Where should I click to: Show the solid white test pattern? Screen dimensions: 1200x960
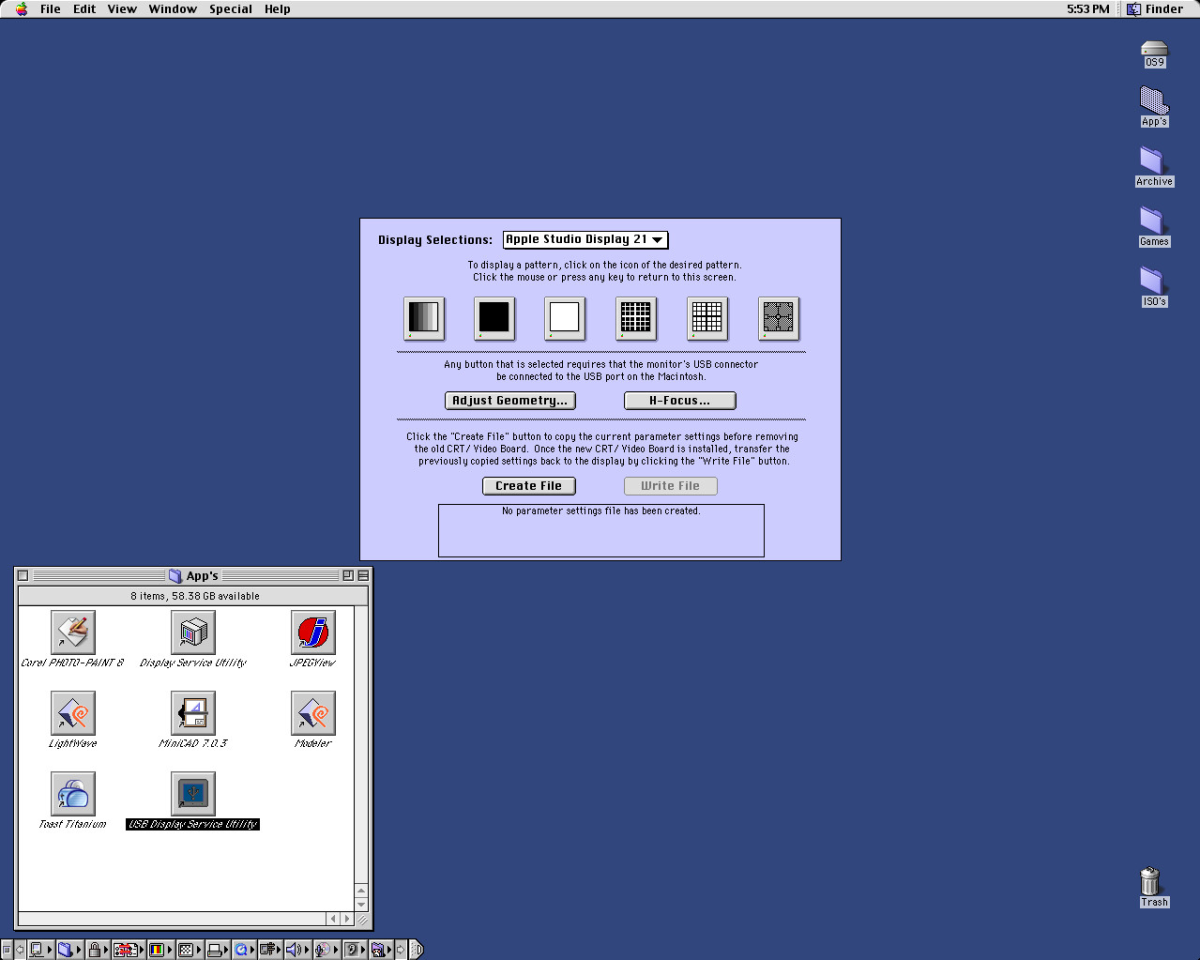tap(564, 318)
